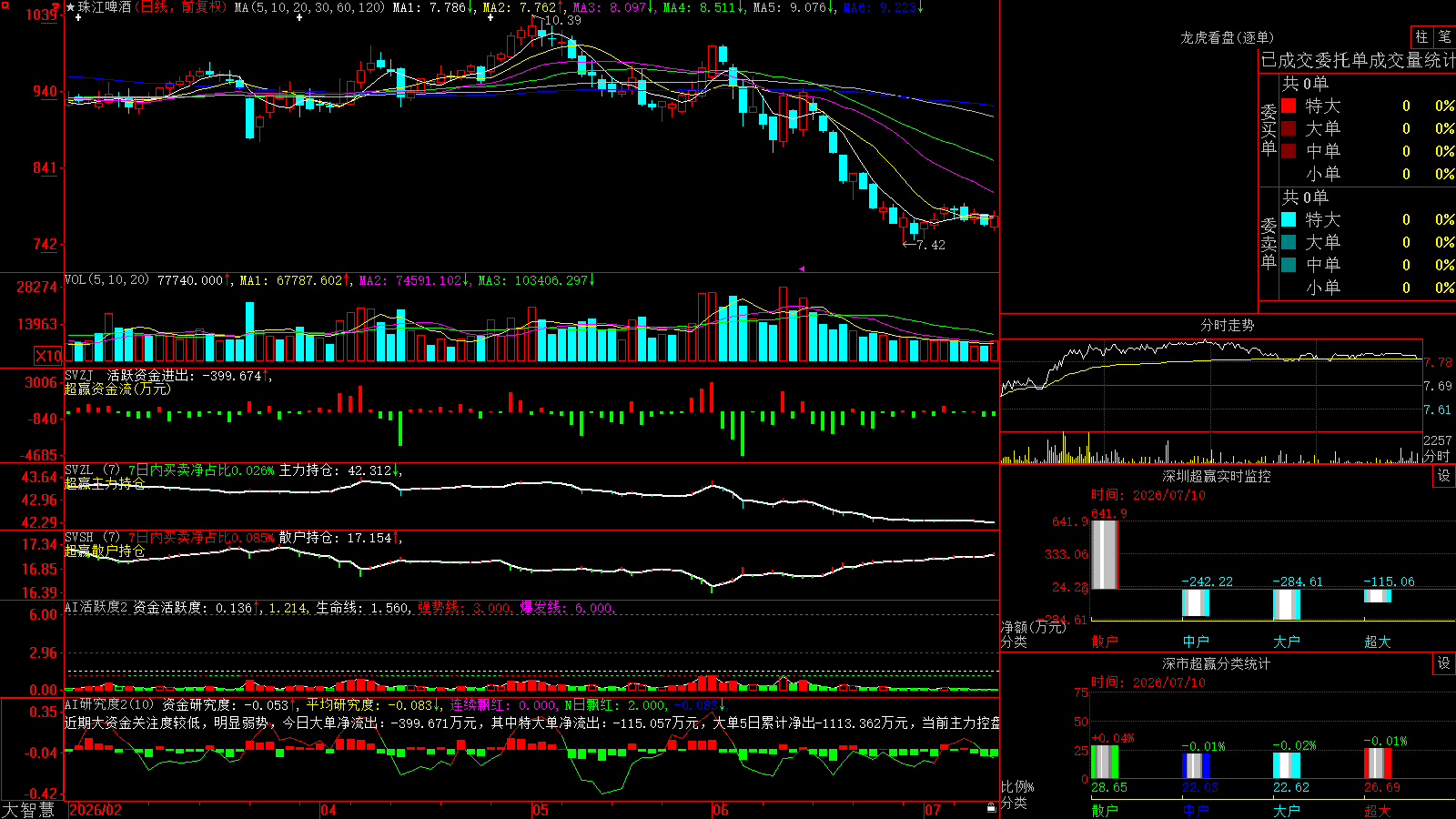
Task: Click the teal 大单 sell-order swatch
Action: (1289, 242)
